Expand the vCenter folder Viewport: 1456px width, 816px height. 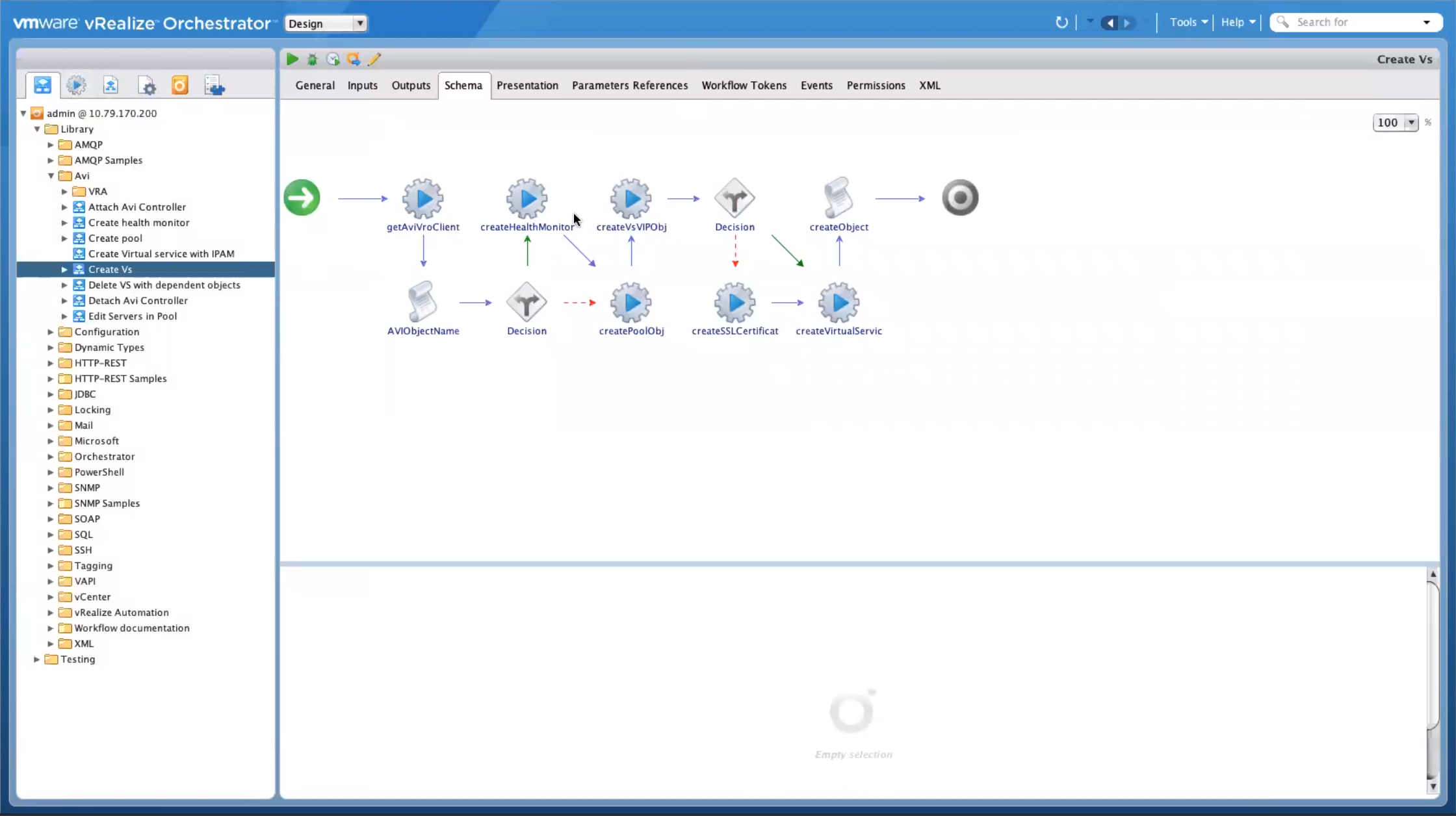(51, 596)
